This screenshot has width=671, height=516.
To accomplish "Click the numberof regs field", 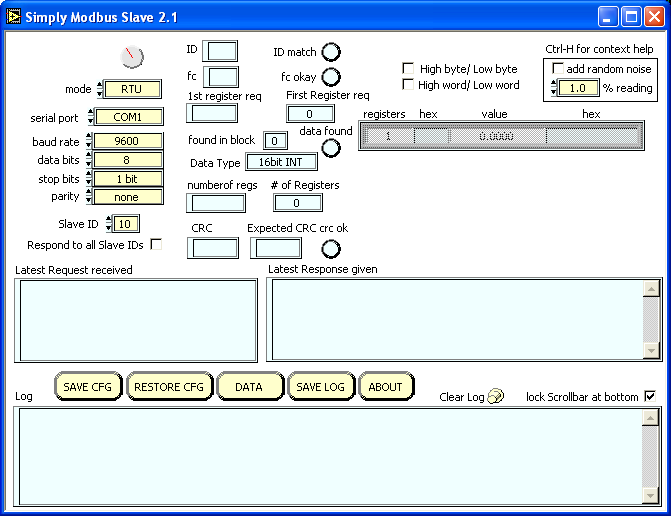I will 216,203.
